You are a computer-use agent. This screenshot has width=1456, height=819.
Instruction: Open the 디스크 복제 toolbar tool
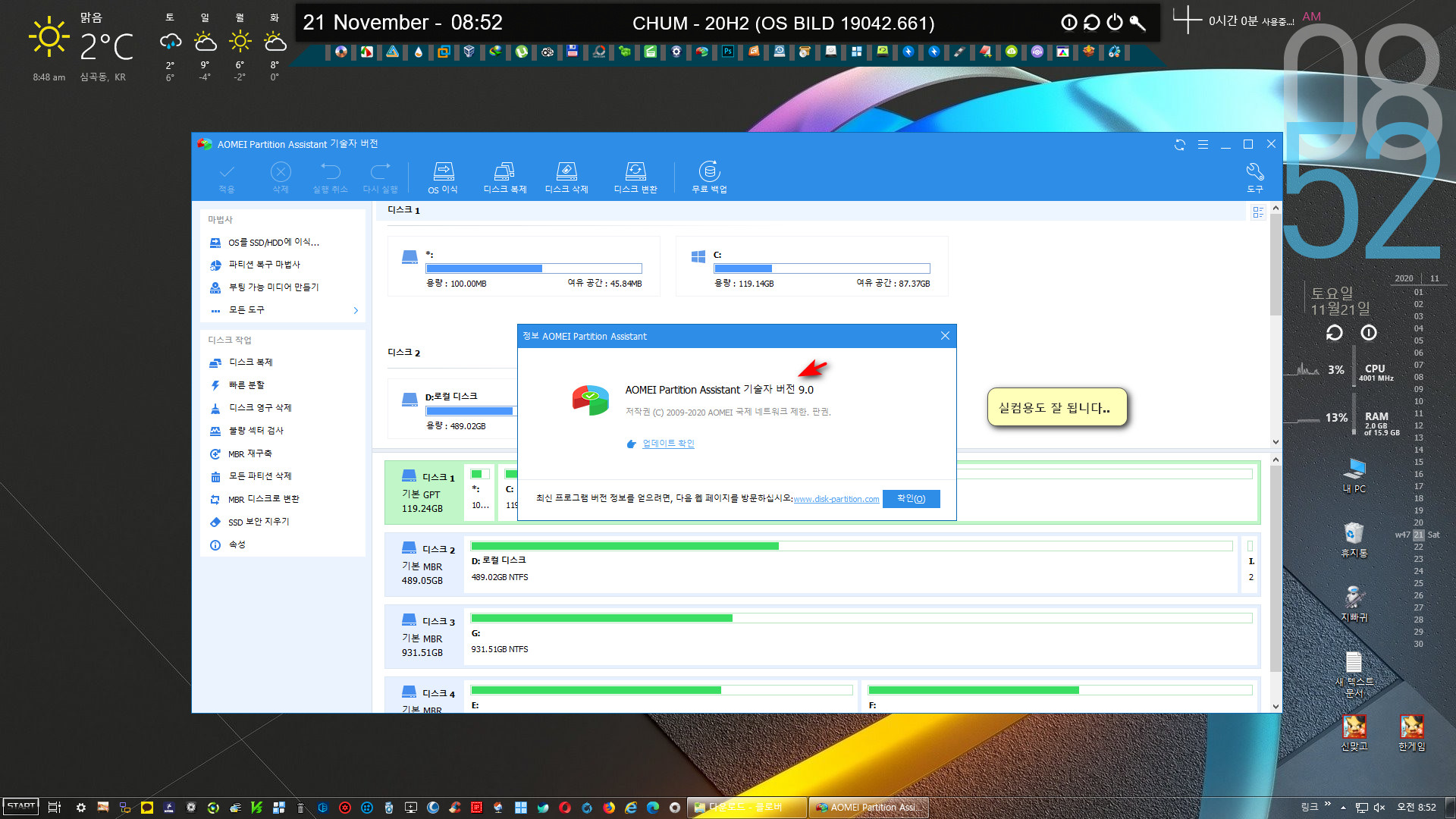pos(505,177)
